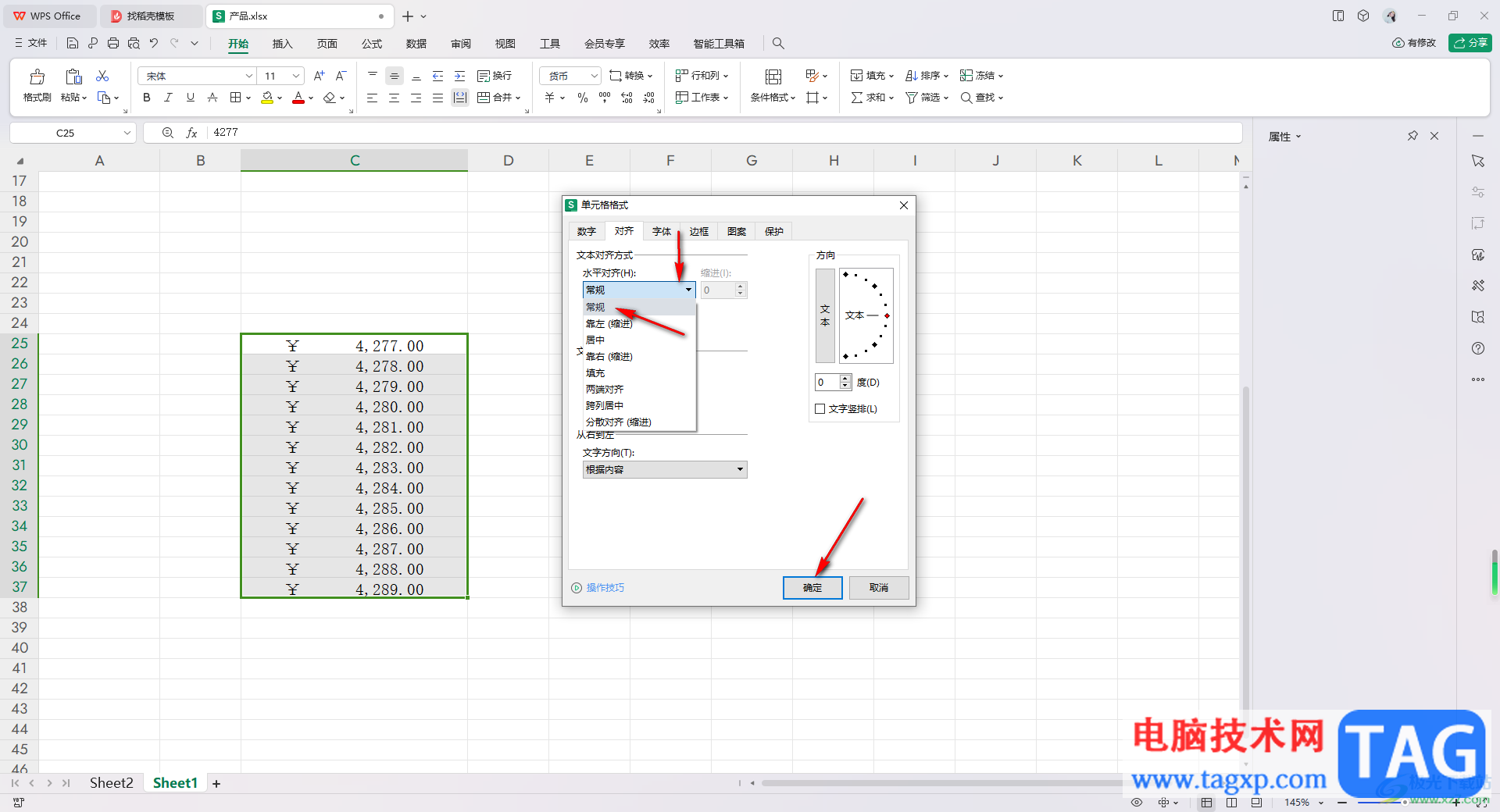Viewport: 1500px width, 812px height.
Task: Click the decrease font size icon
Action: click(341, 76)
